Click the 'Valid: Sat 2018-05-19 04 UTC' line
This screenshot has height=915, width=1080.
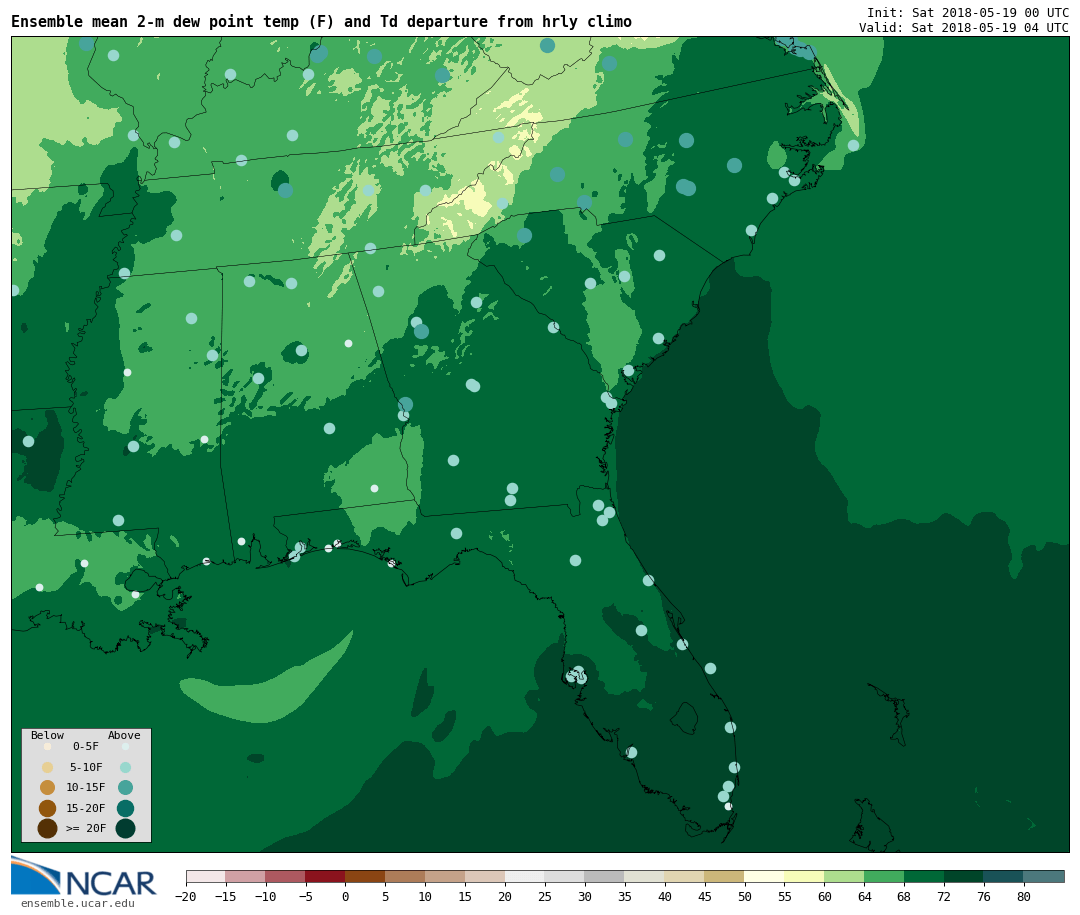click(x=964, y=28)
